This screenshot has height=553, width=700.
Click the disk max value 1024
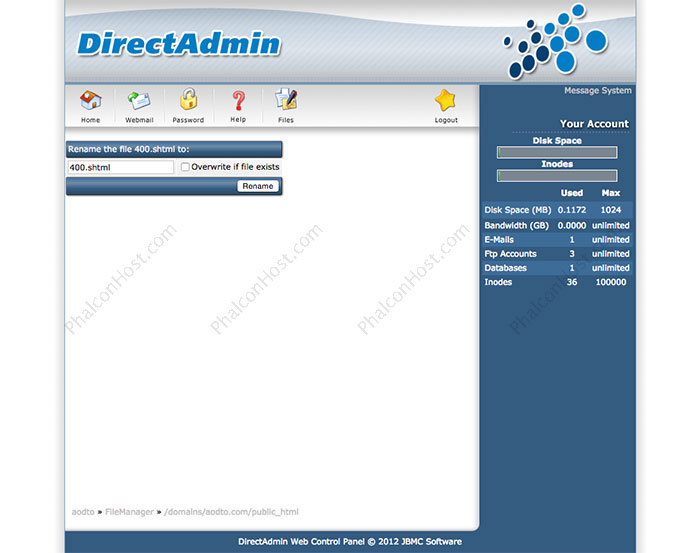coord(611,210)
